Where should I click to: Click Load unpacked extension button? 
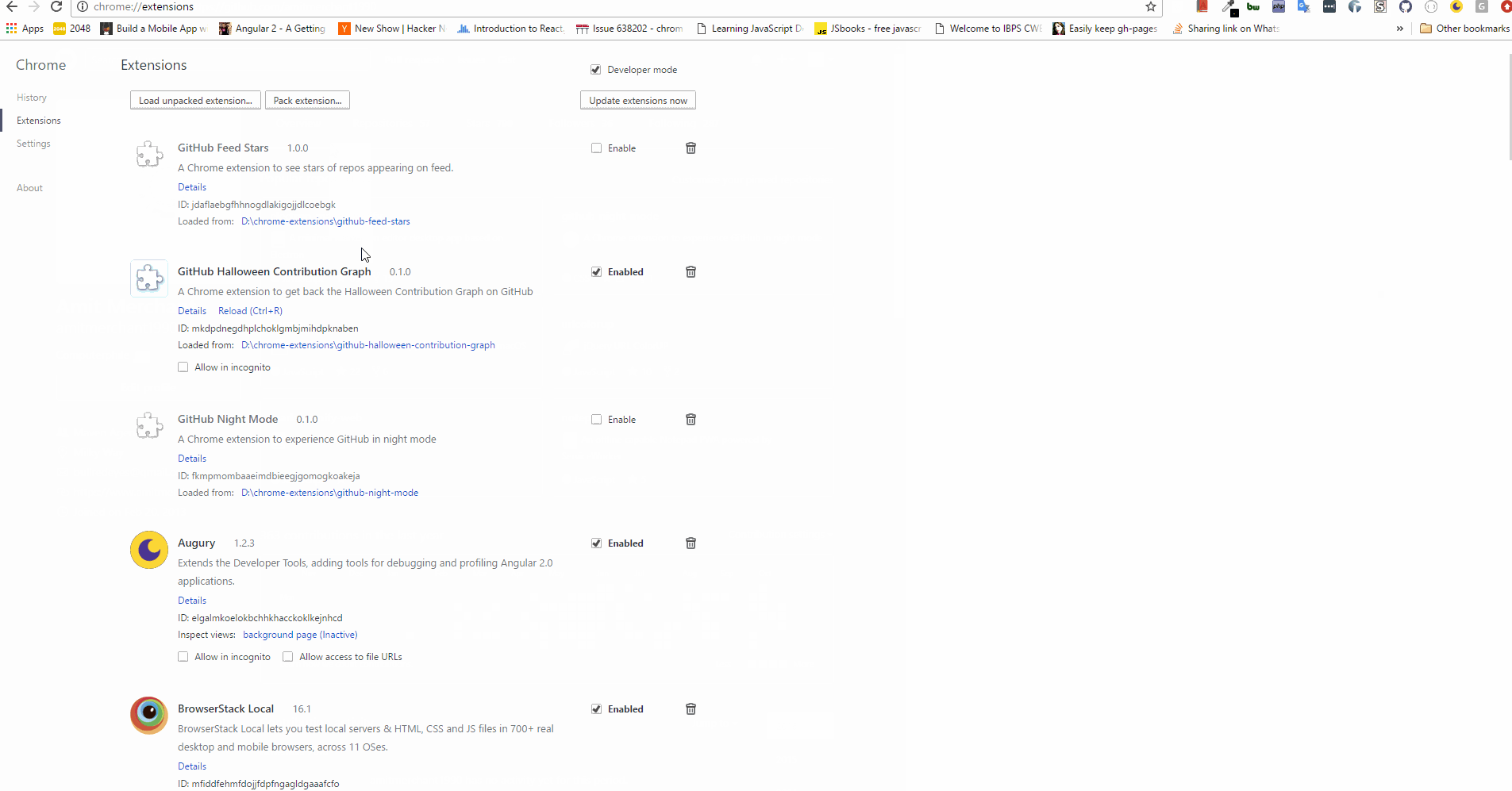click(195, 101)
